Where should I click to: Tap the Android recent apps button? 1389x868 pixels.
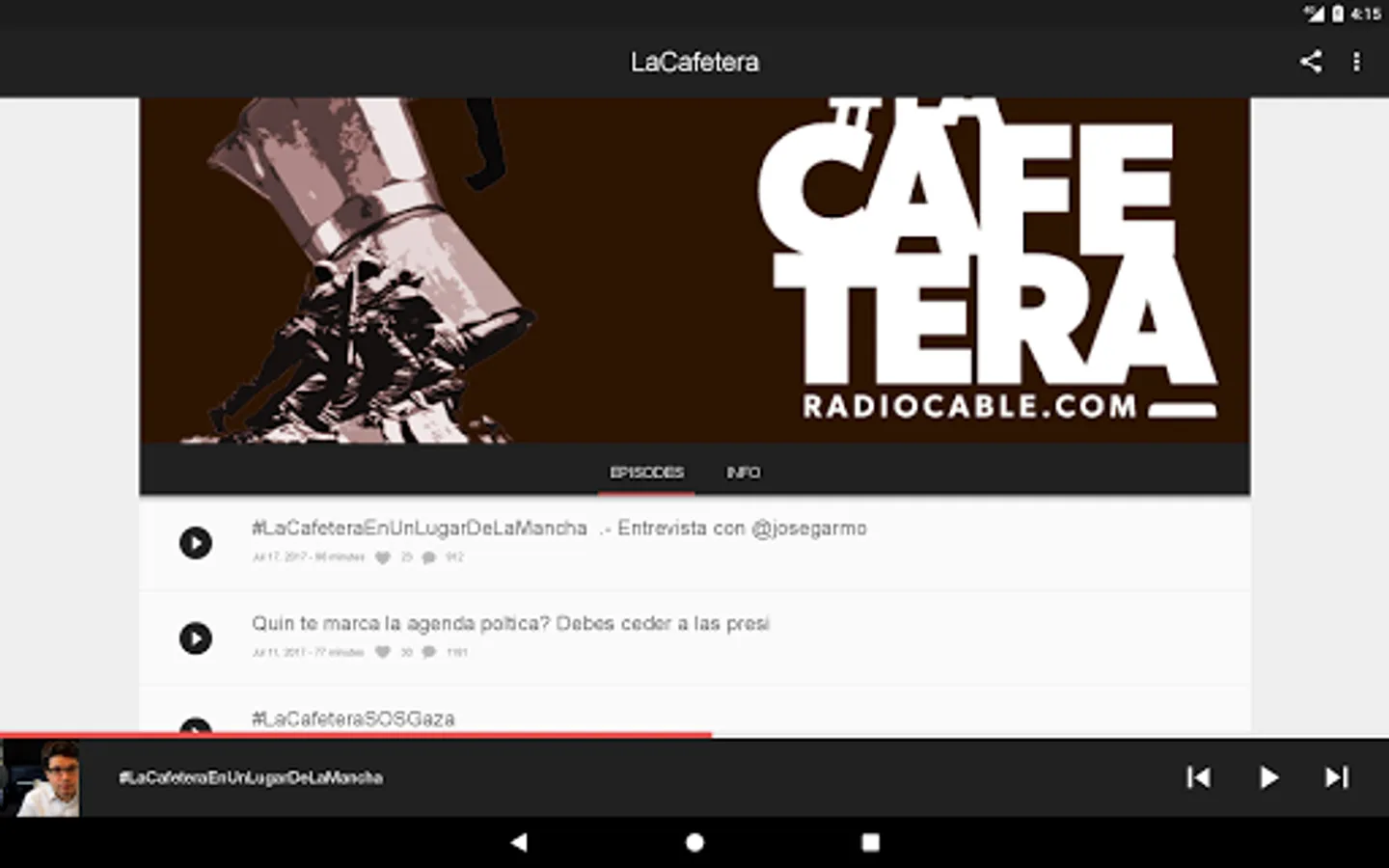[x=870, y=842]
